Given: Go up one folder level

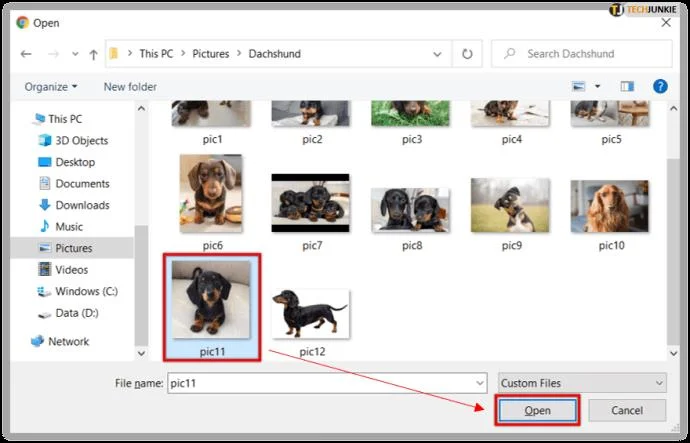Looking at the screenshot, I should coord(93,55).
